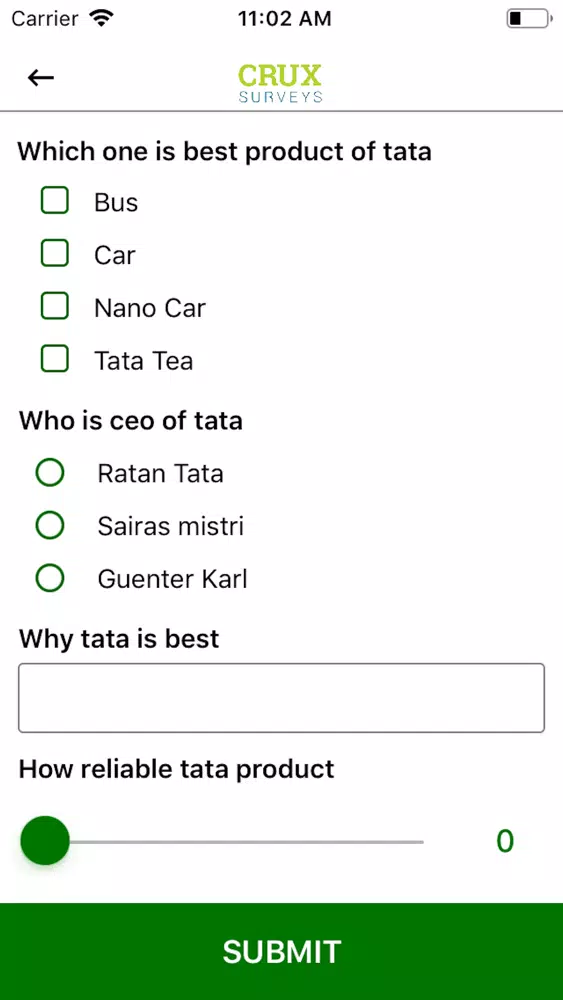
Task: Tap the back arrow icon
Action: [x=41, y=78]
